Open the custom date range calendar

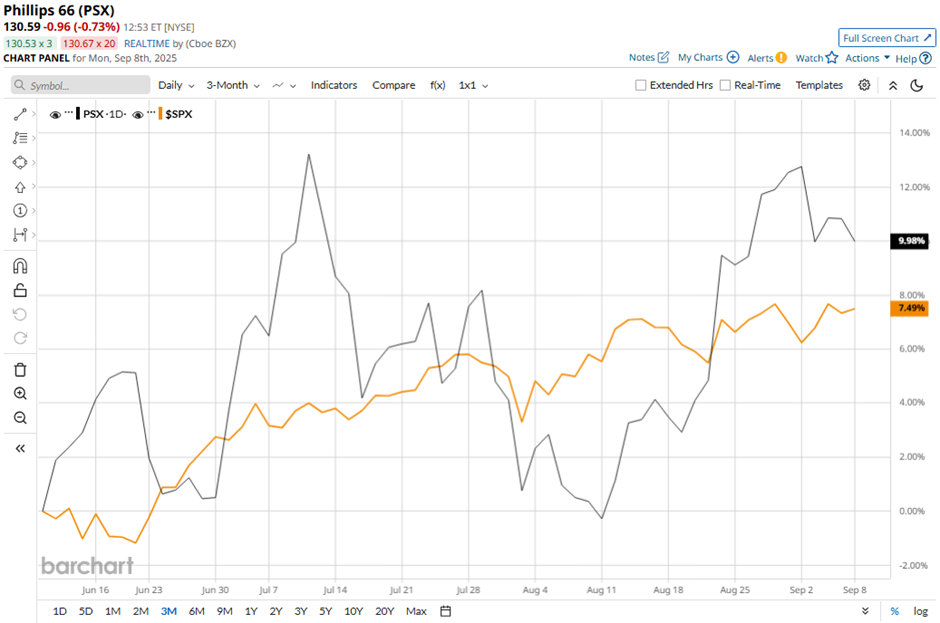click(445, 611)
